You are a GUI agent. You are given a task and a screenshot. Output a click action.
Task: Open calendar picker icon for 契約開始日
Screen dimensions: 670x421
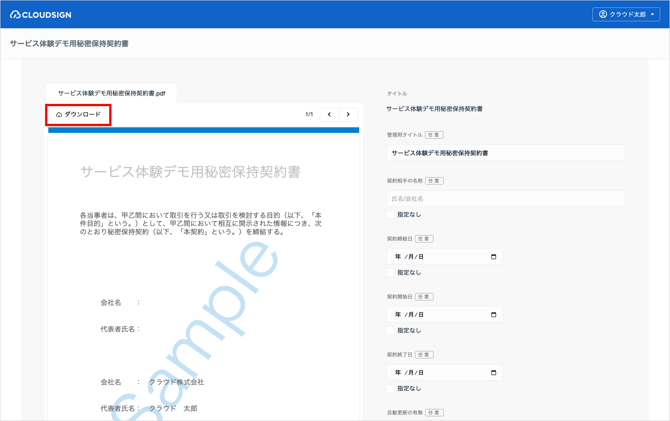pyautogui.click(x=493, y=315)
